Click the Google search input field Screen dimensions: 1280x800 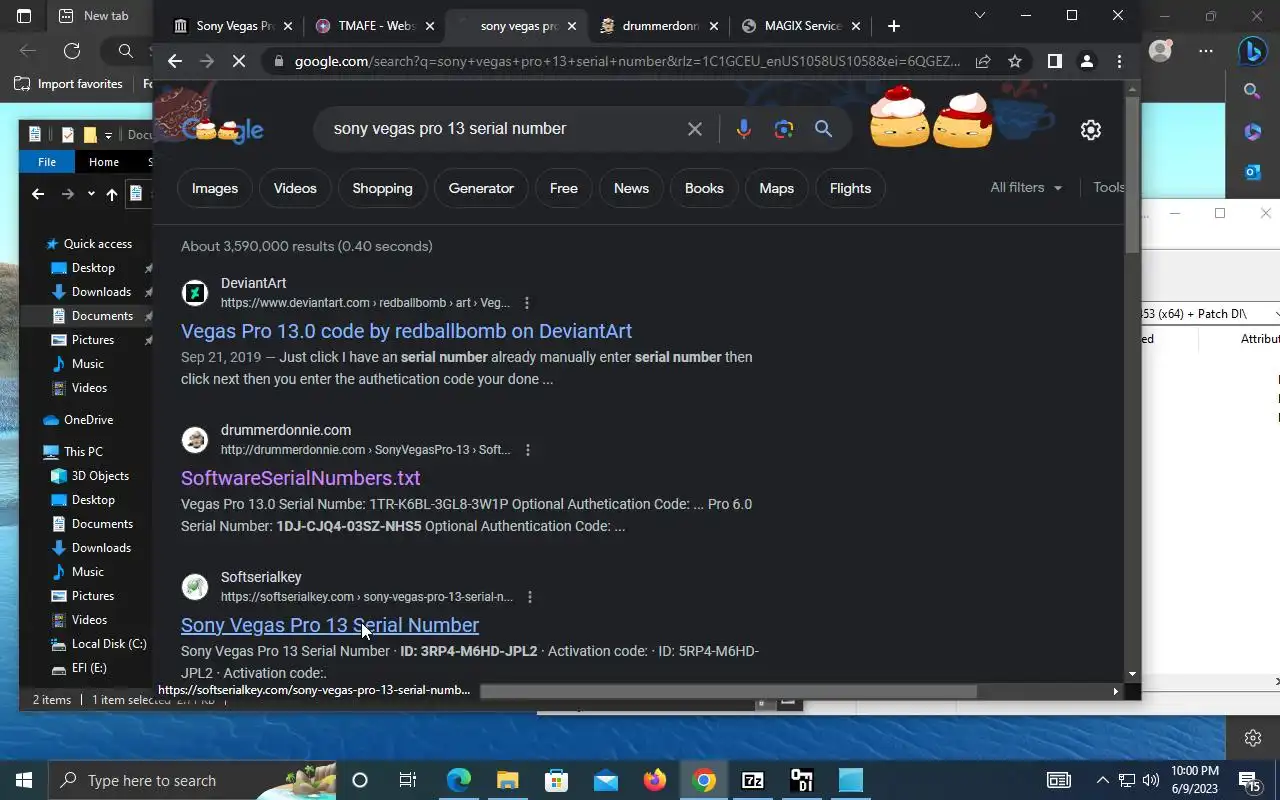[500, 129]
